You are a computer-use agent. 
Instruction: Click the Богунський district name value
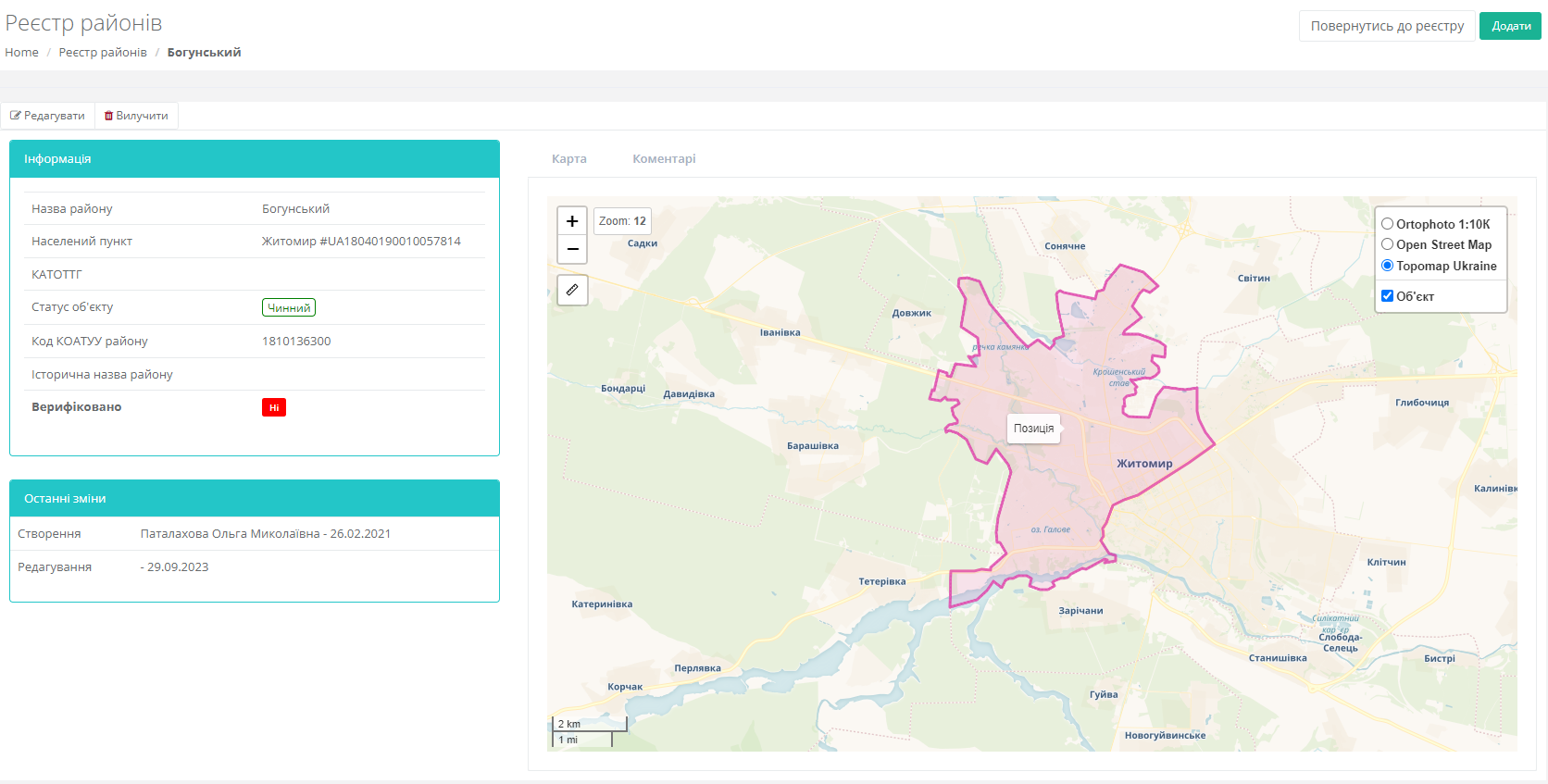(x=295, y=209)
